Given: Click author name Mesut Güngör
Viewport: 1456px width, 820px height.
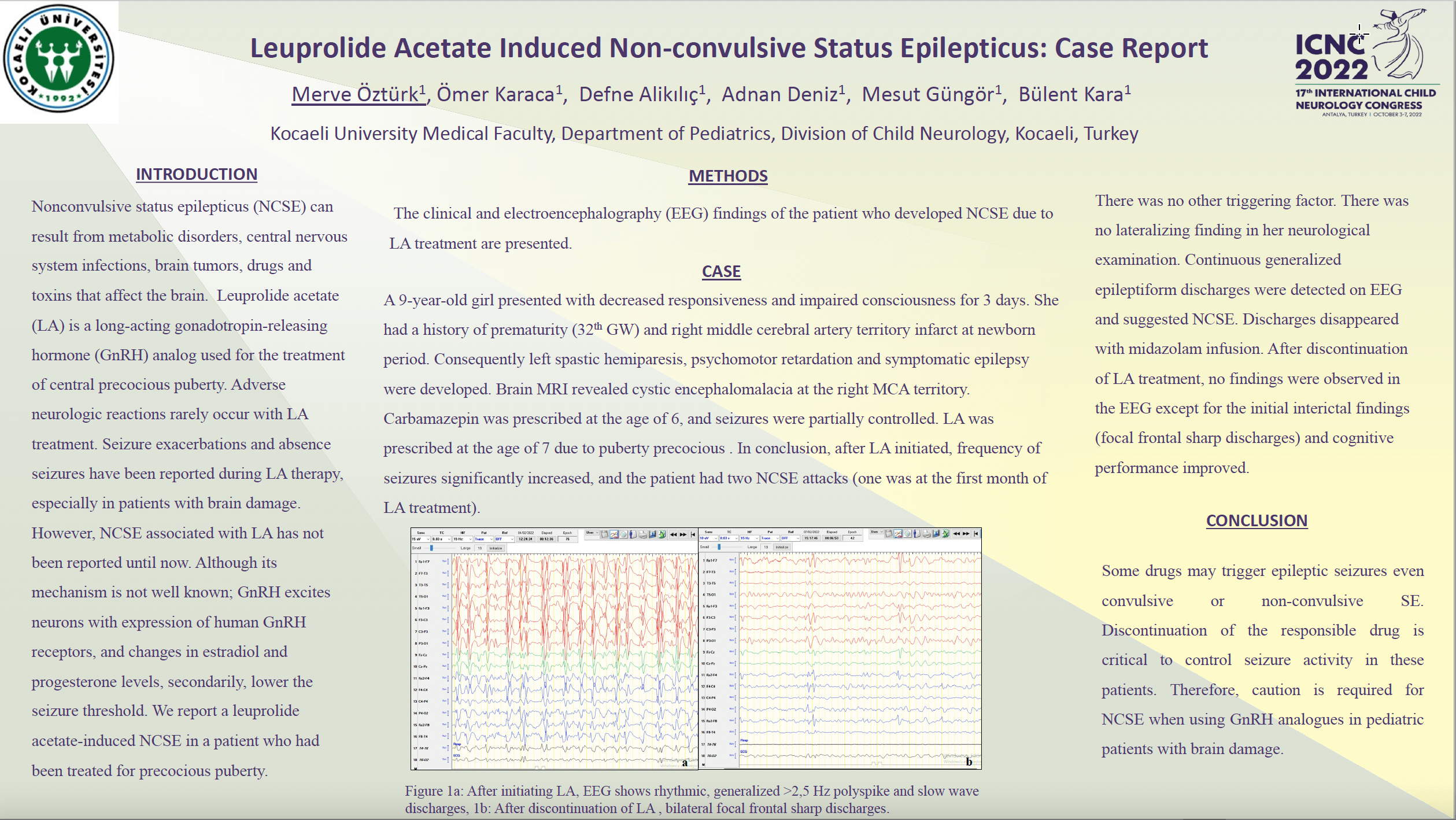Looking at the screenshot, I should tap(932, 94).
